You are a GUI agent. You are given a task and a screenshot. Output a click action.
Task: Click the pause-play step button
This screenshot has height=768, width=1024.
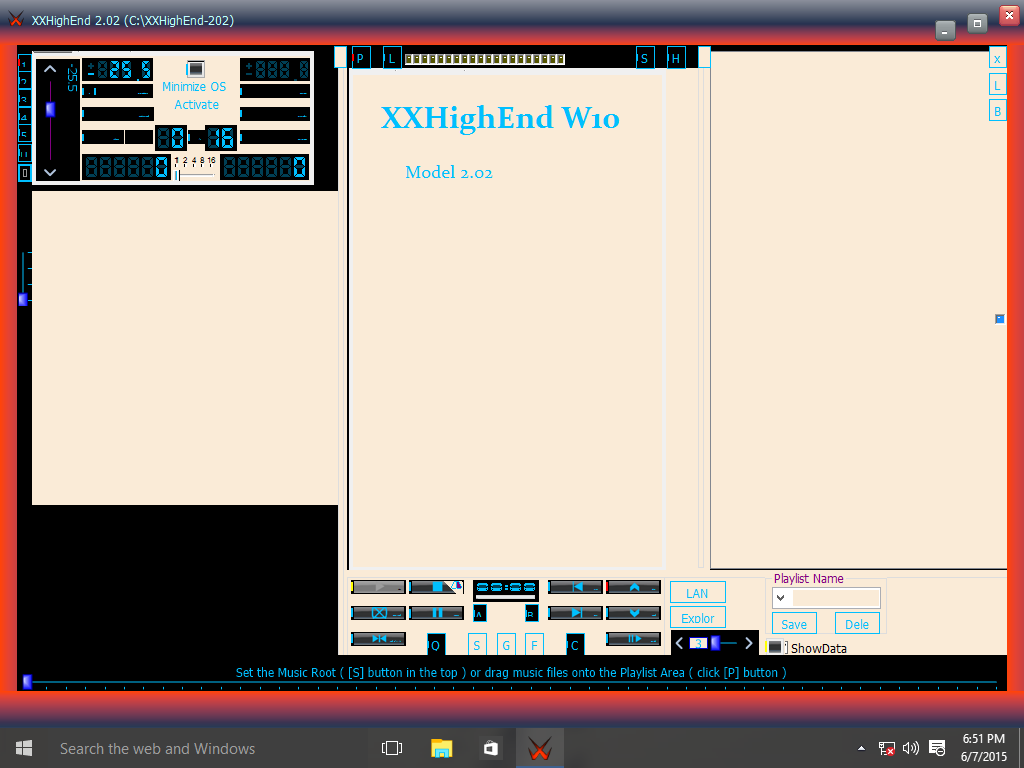pos(633,639)
